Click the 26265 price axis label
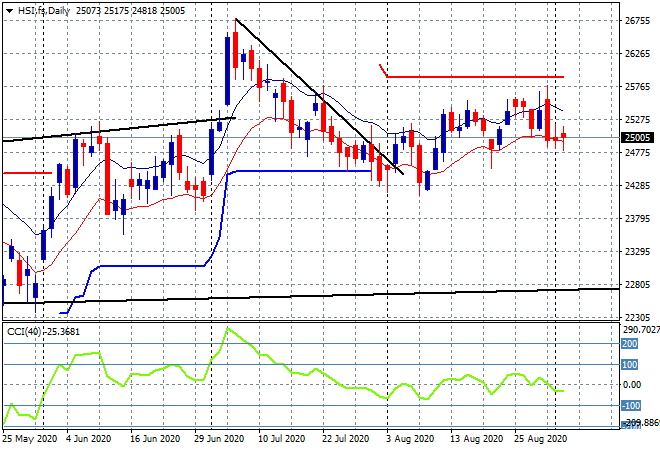Viewport: 660px width, 450px height. 637,53
